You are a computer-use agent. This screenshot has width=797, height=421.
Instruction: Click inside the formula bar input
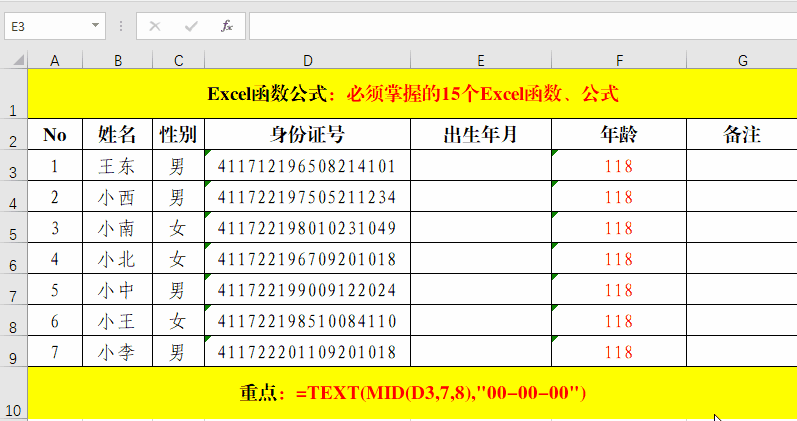(x=520, y=26)
